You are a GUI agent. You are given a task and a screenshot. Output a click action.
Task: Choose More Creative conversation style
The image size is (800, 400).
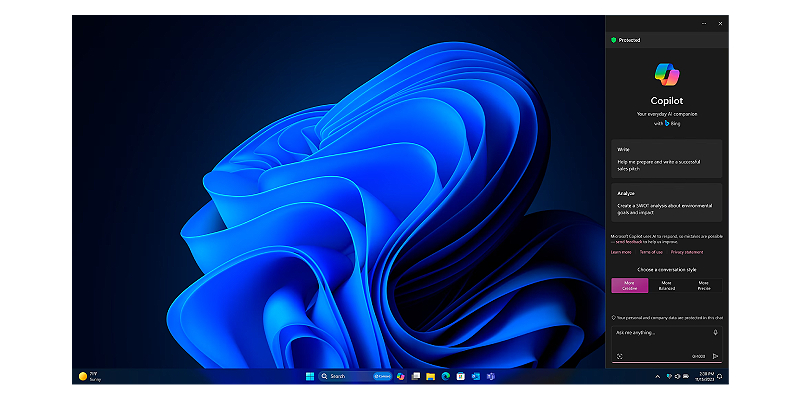coord(630,286)
